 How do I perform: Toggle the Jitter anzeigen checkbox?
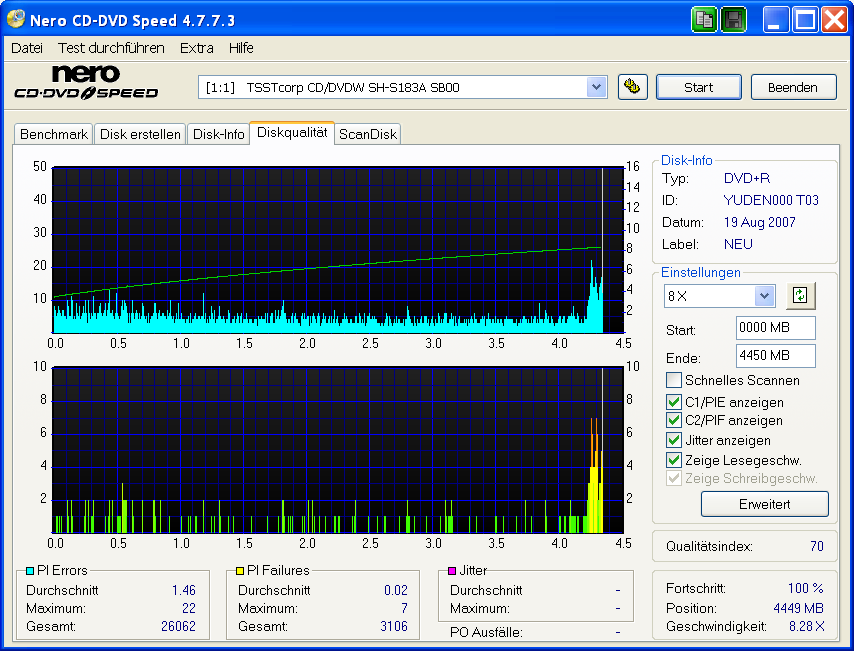[675, 440]
